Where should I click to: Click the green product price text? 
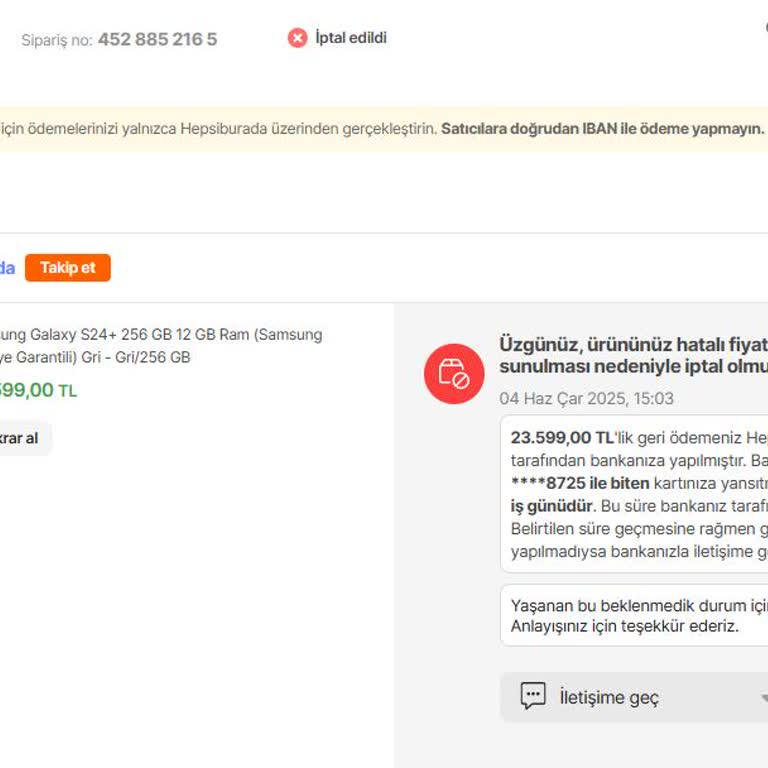pos(38,390)
